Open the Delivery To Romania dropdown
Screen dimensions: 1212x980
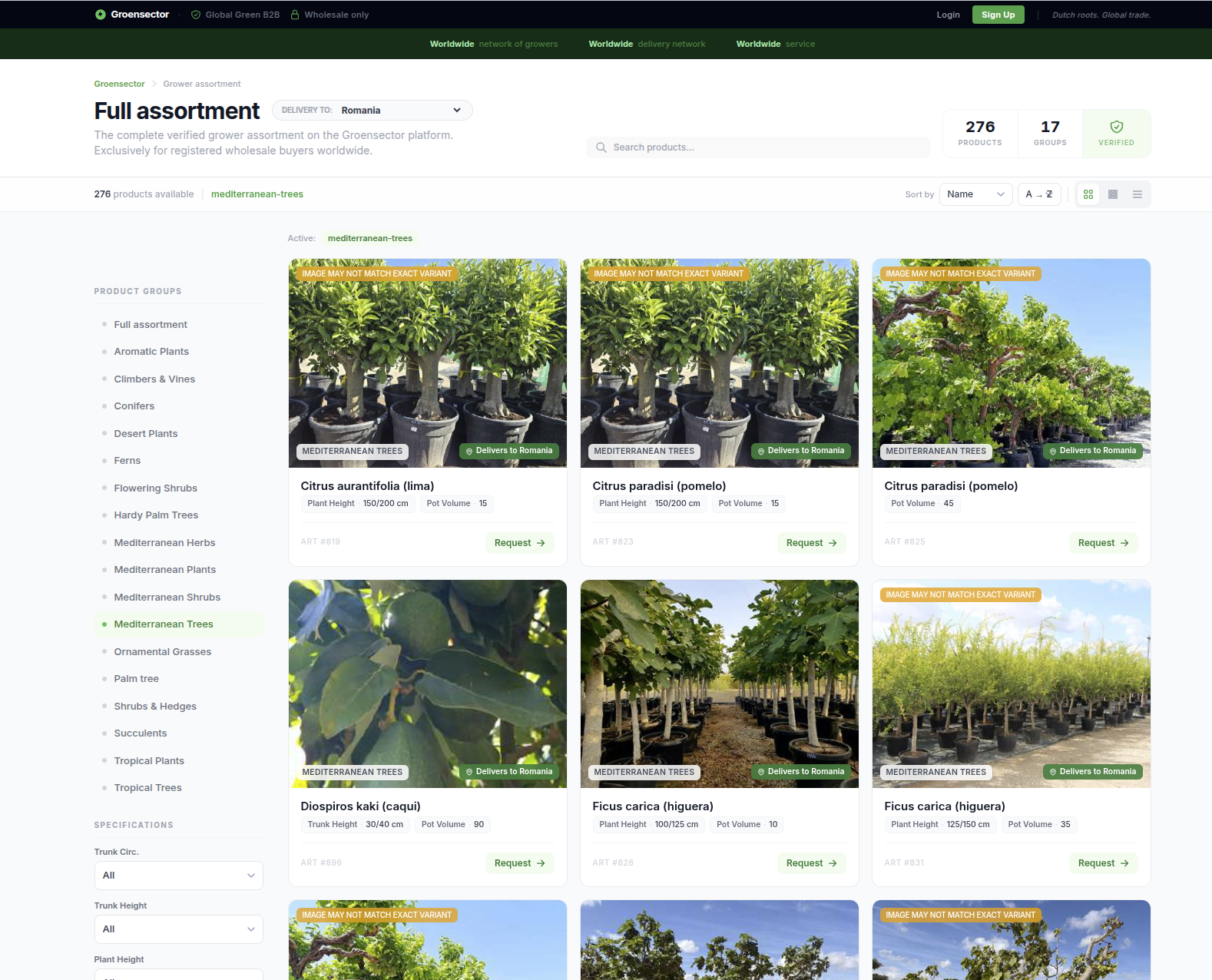tap(373, 111)
